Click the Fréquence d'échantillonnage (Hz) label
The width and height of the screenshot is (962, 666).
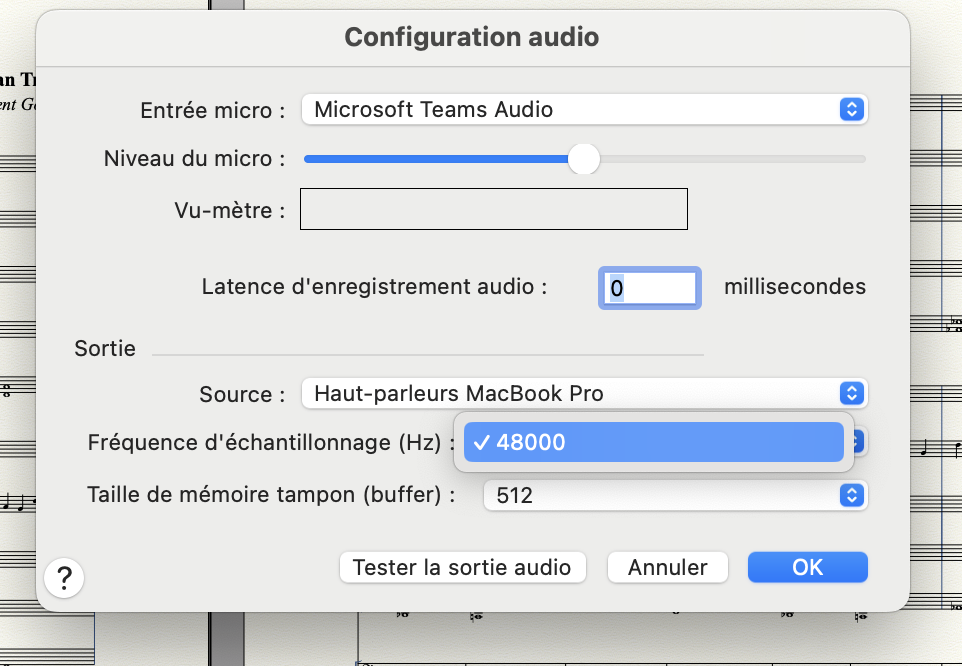click(264, 442)
